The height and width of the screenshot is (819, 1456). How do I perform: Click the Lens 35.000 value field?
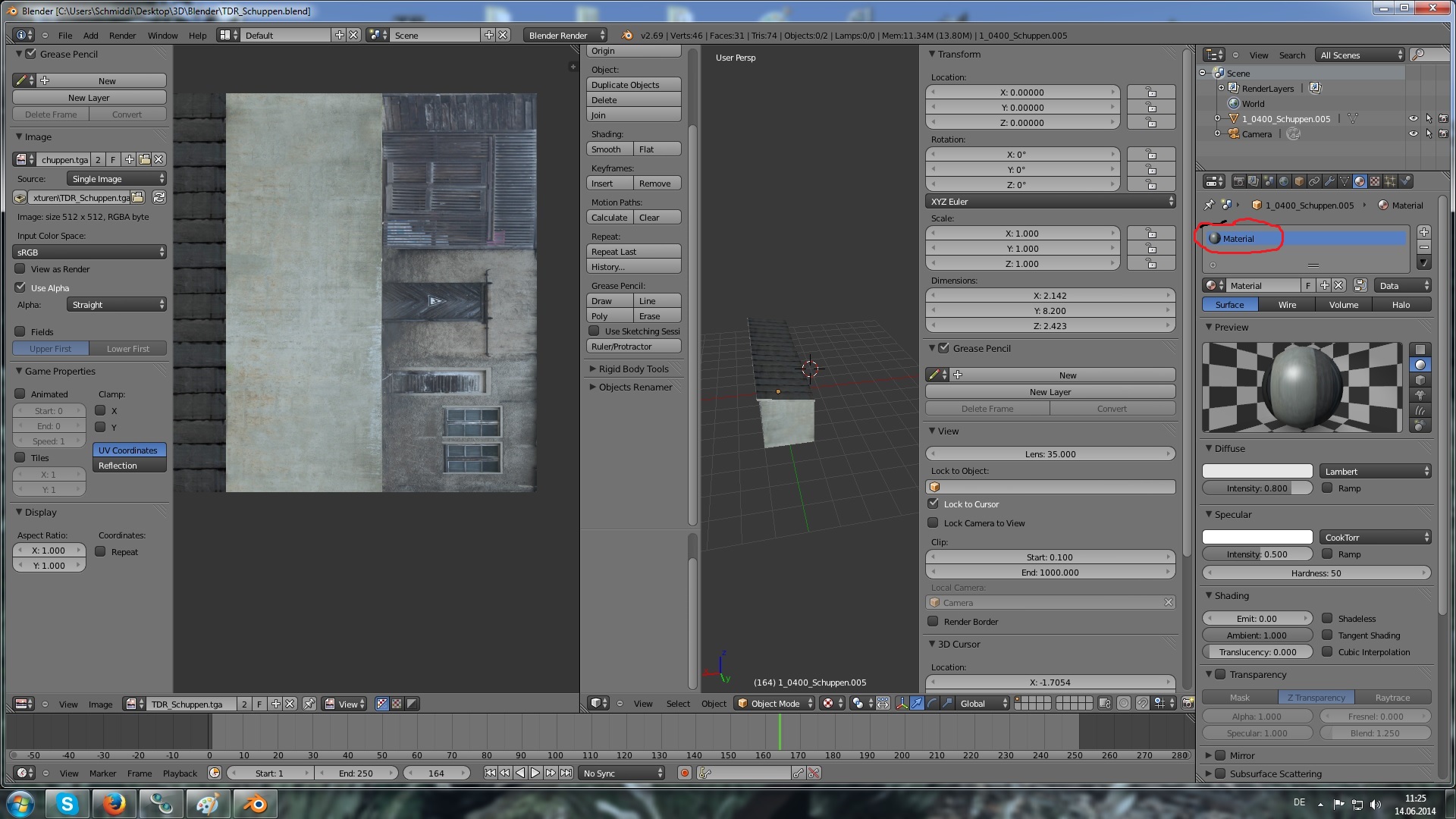[x=1050, y=453]
